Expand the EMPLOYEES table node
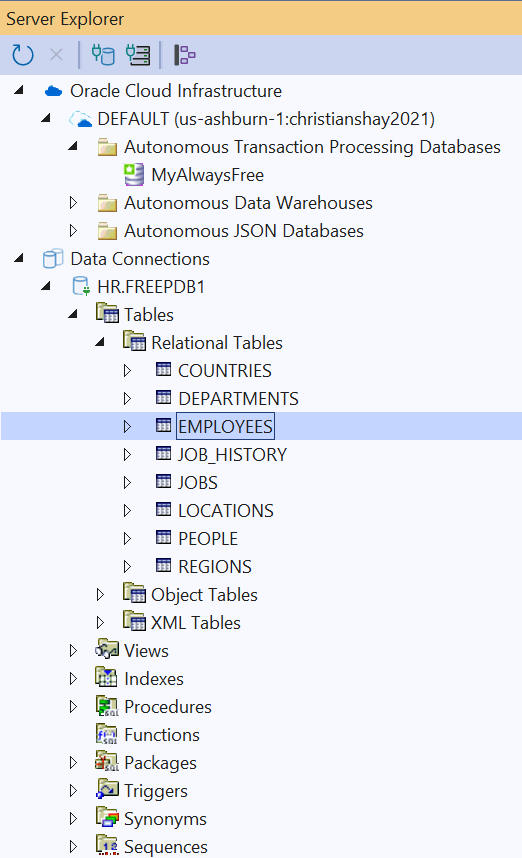This screenshot has width=522, height=858. pos(127,426)
